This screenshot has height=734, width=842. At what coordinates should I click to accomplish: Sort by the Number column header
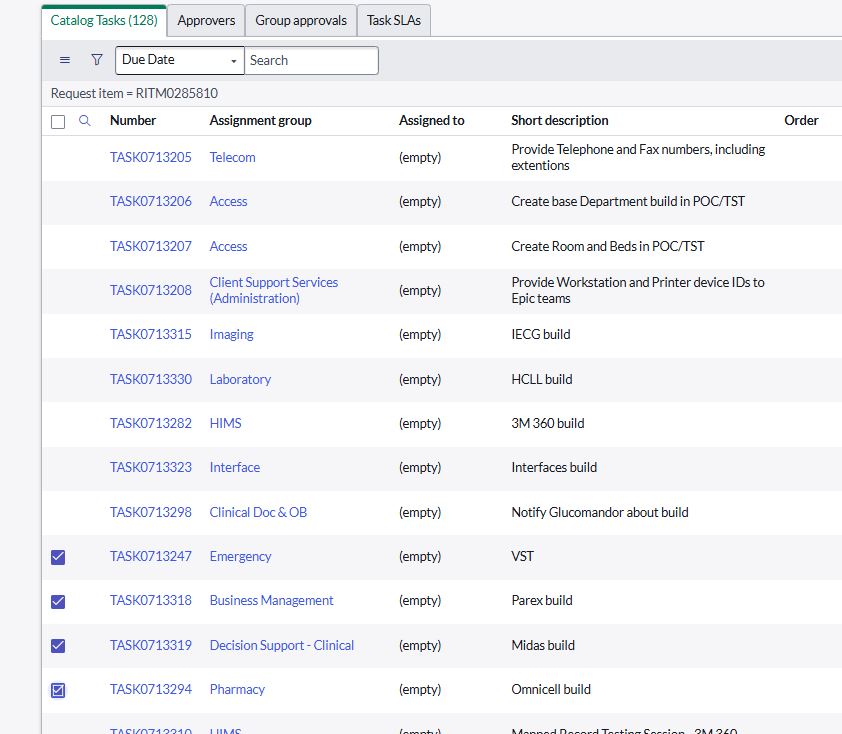[x=133, y=120]
